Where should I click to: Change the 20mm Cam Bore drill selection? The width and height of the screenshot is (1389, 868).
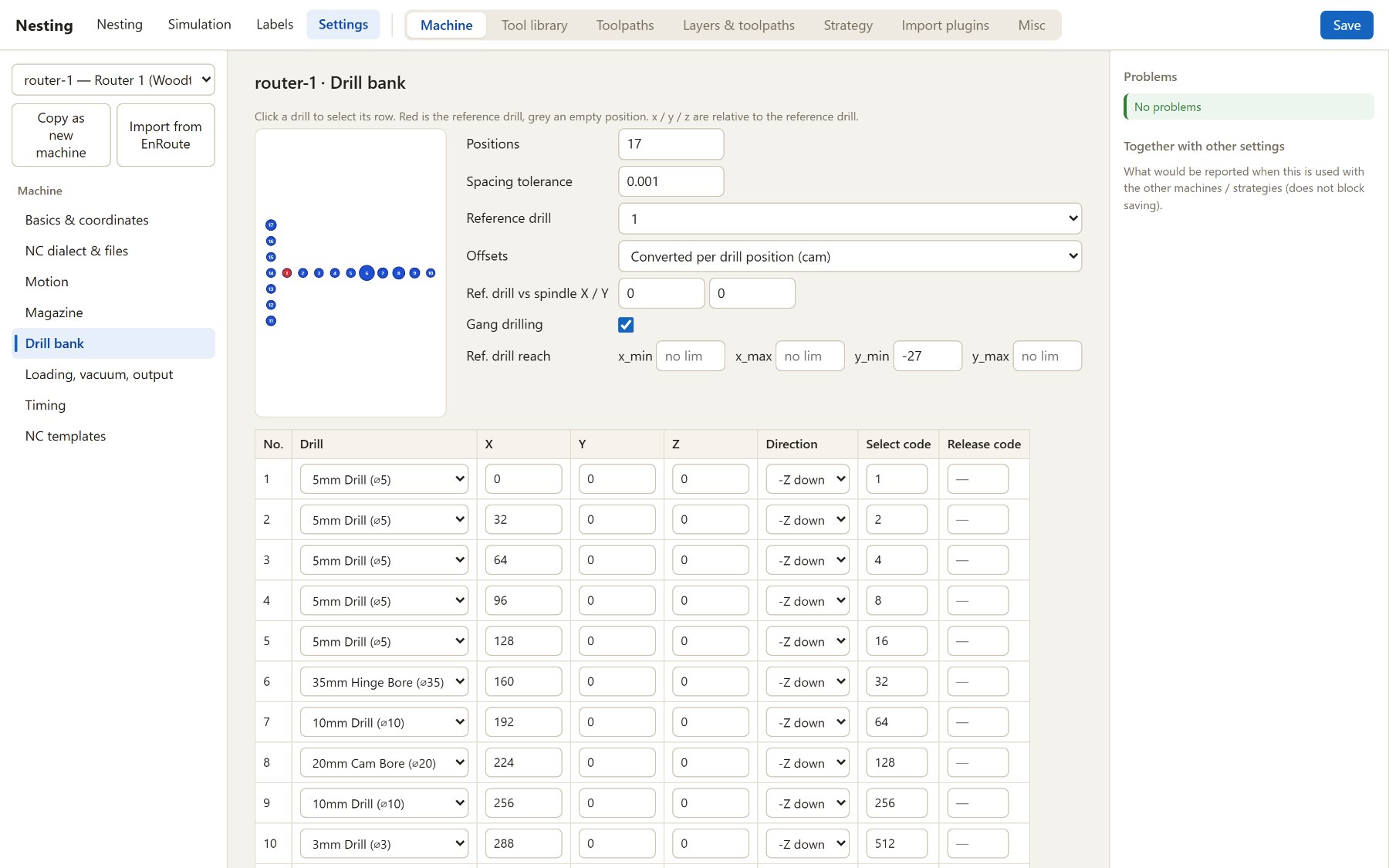point(384,763)
